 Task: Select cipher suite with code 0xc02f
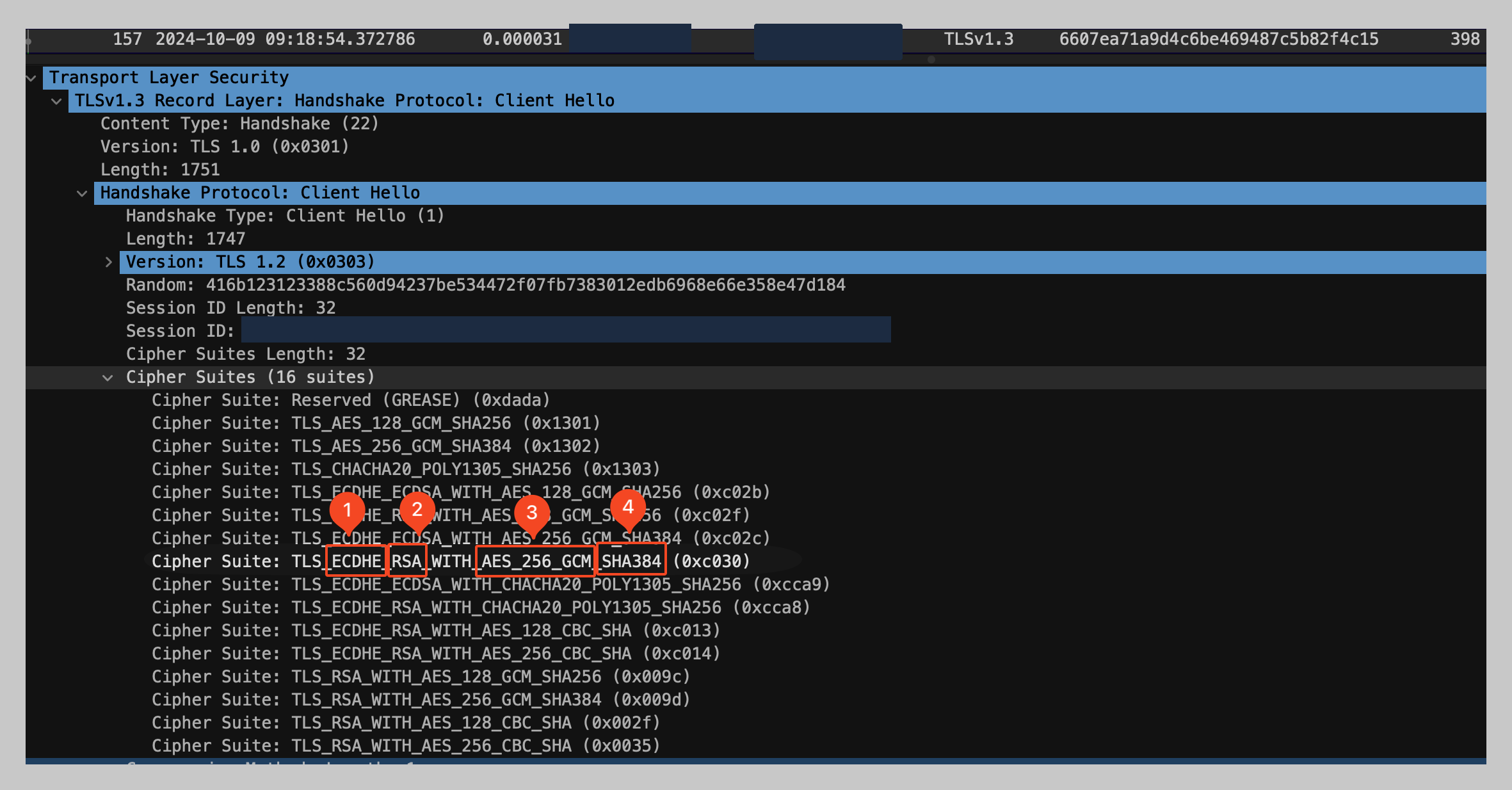point(451,515)
